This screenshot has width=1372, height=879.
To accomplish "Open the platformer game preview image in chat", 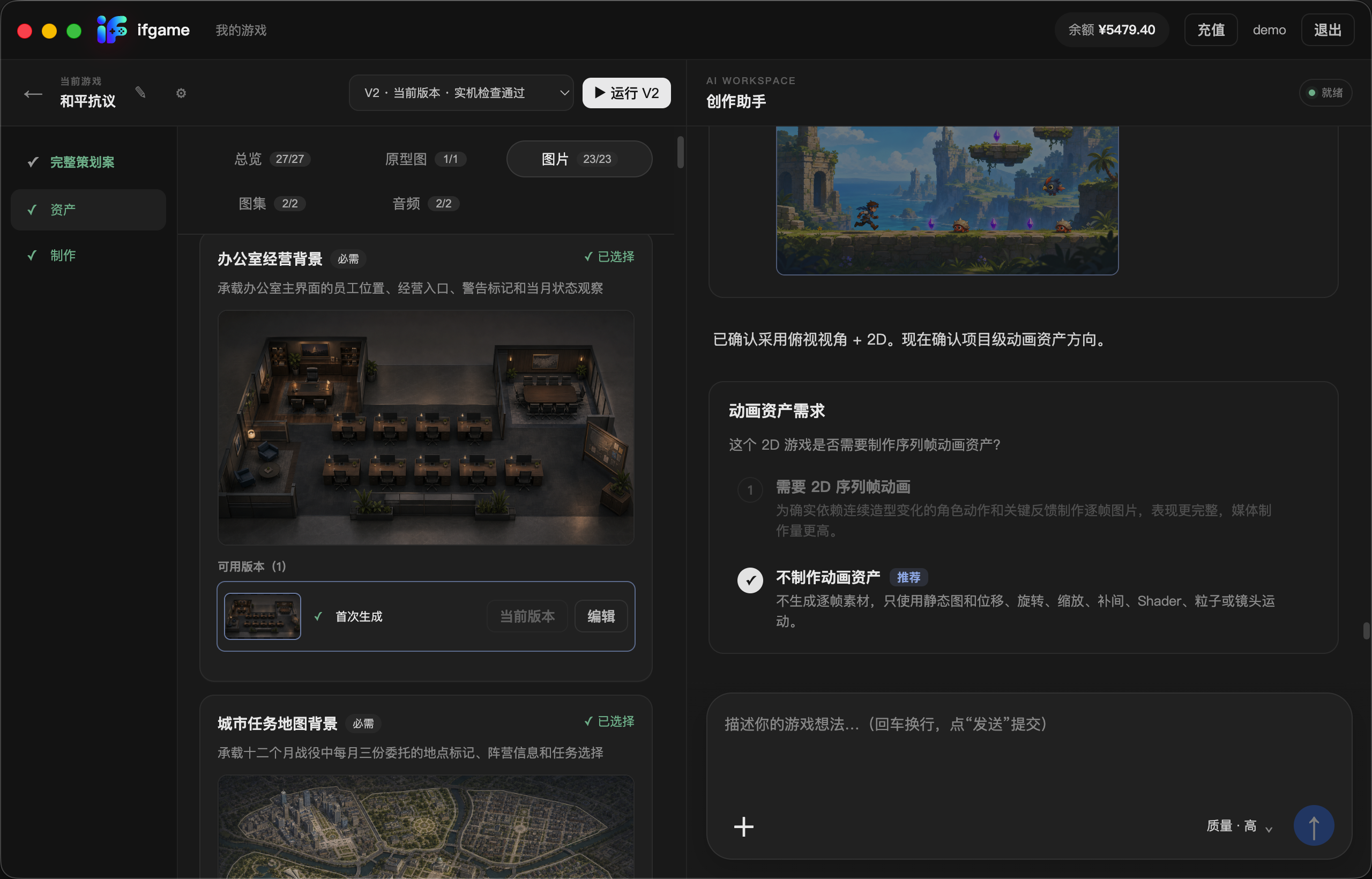I will coord(947,200).
